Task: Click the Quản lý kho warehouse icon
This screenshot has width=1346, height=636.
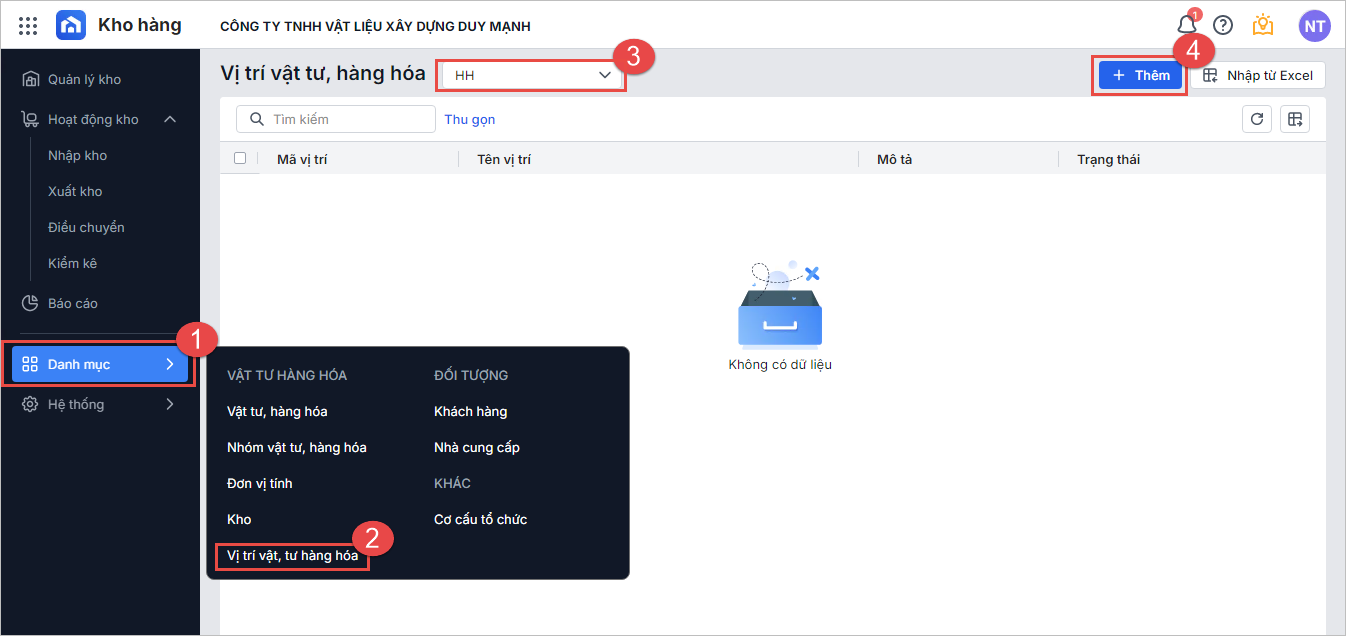Action: coord(31,79)
